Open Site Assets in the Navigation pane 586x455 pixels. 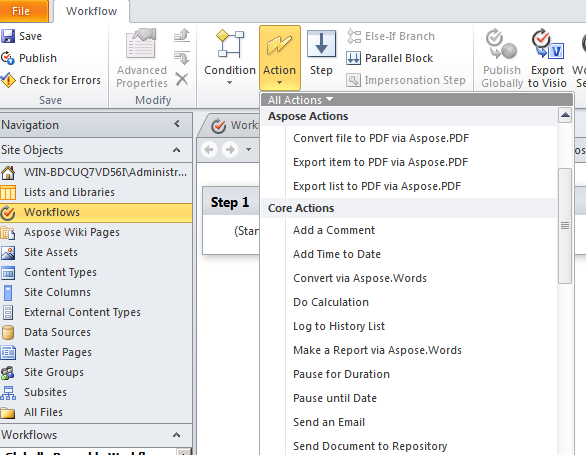(96, 252)
